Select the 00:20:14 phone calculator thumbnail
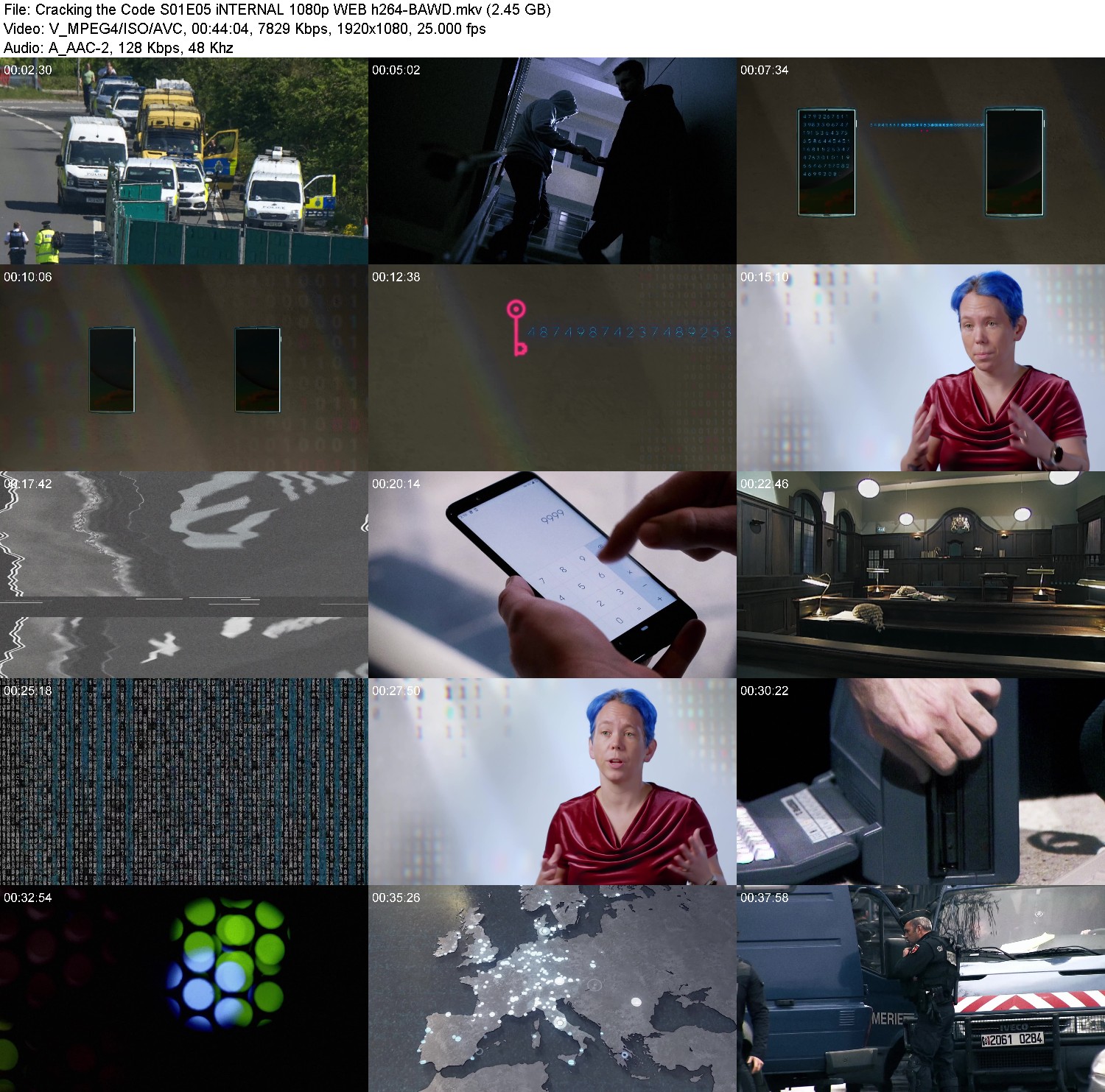Viewport: 1105px width, 1092px height. coord(552,575)
